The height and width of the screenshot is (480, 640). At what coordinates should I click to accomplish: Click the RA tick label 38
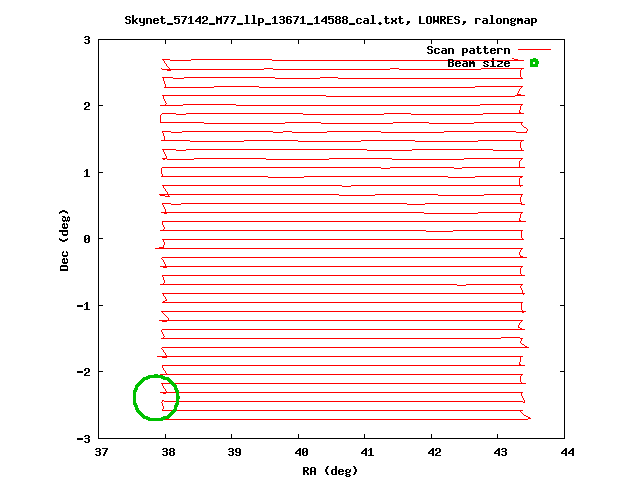point(168,452)
